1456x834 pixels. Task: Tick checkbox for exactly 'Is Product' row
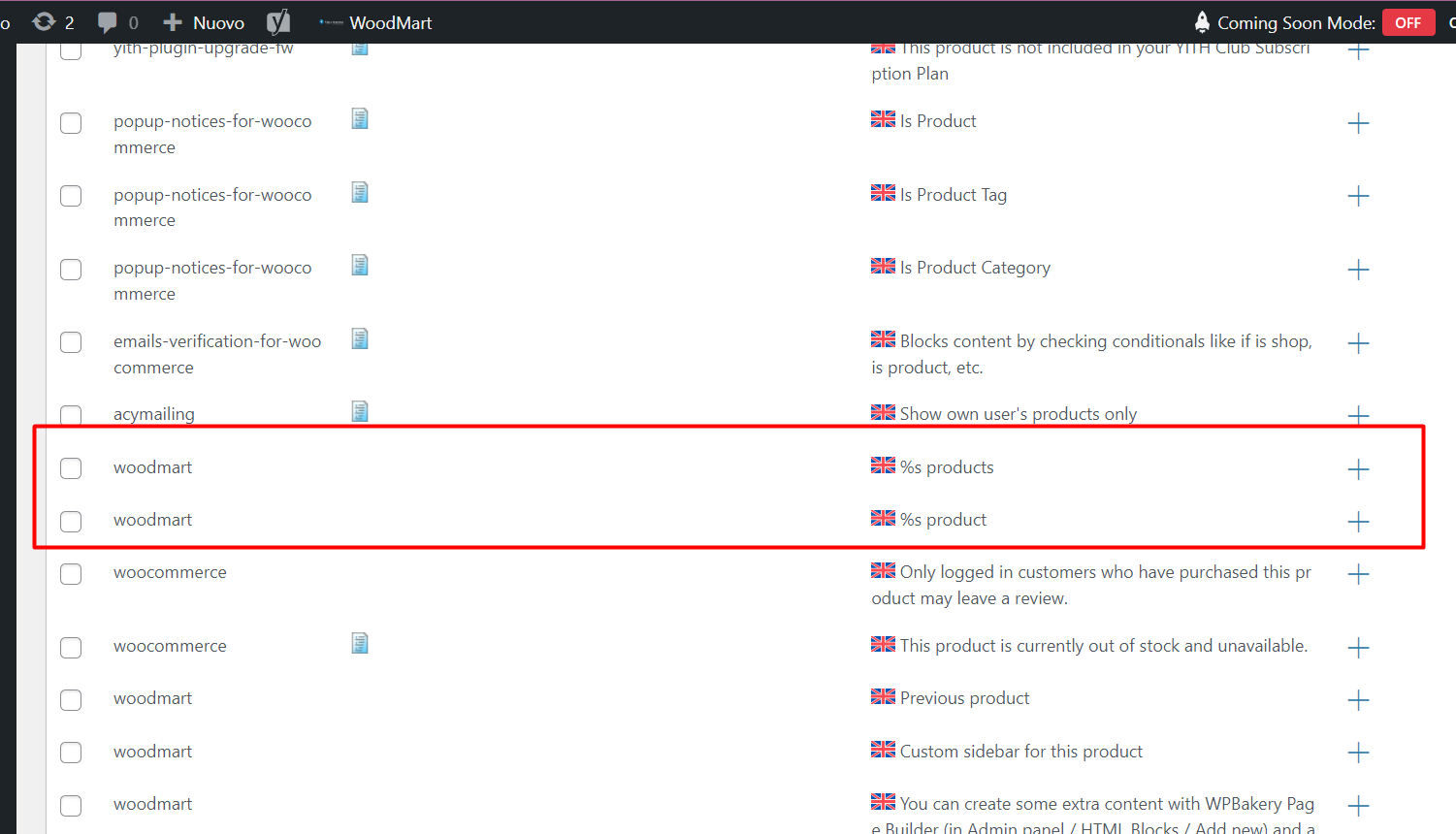pyautogui.click(x=71, y=123)
